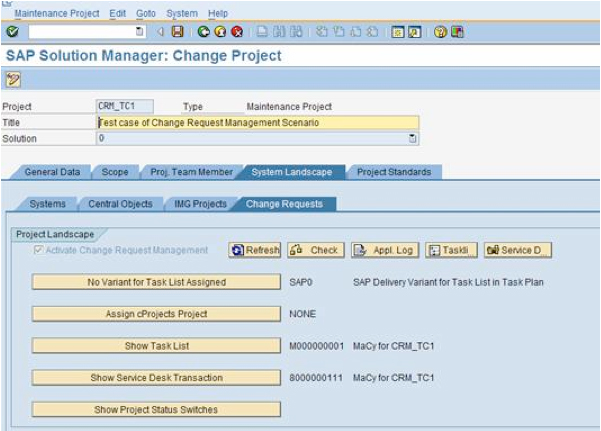Click the Project field CRM_TC1
The width and height of the screenshot is (601, 431).
[x=125, y=106]
